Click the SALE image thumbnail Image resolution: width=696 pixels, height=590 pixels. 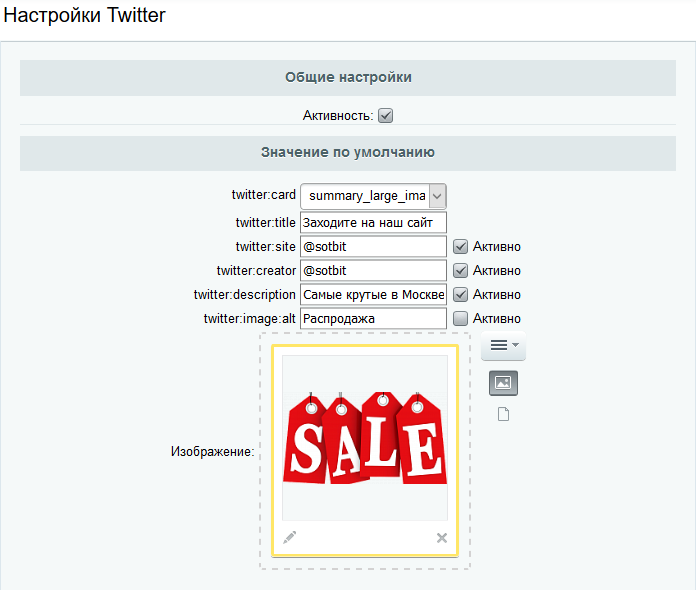point(365,437)
